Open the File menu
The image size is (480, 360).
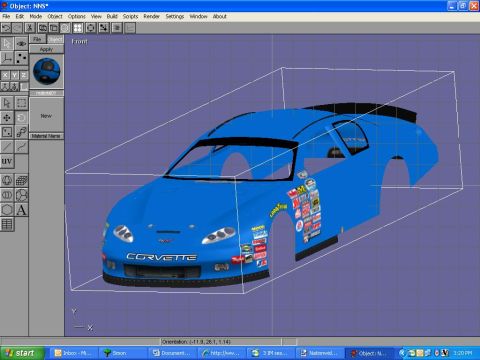6,16
